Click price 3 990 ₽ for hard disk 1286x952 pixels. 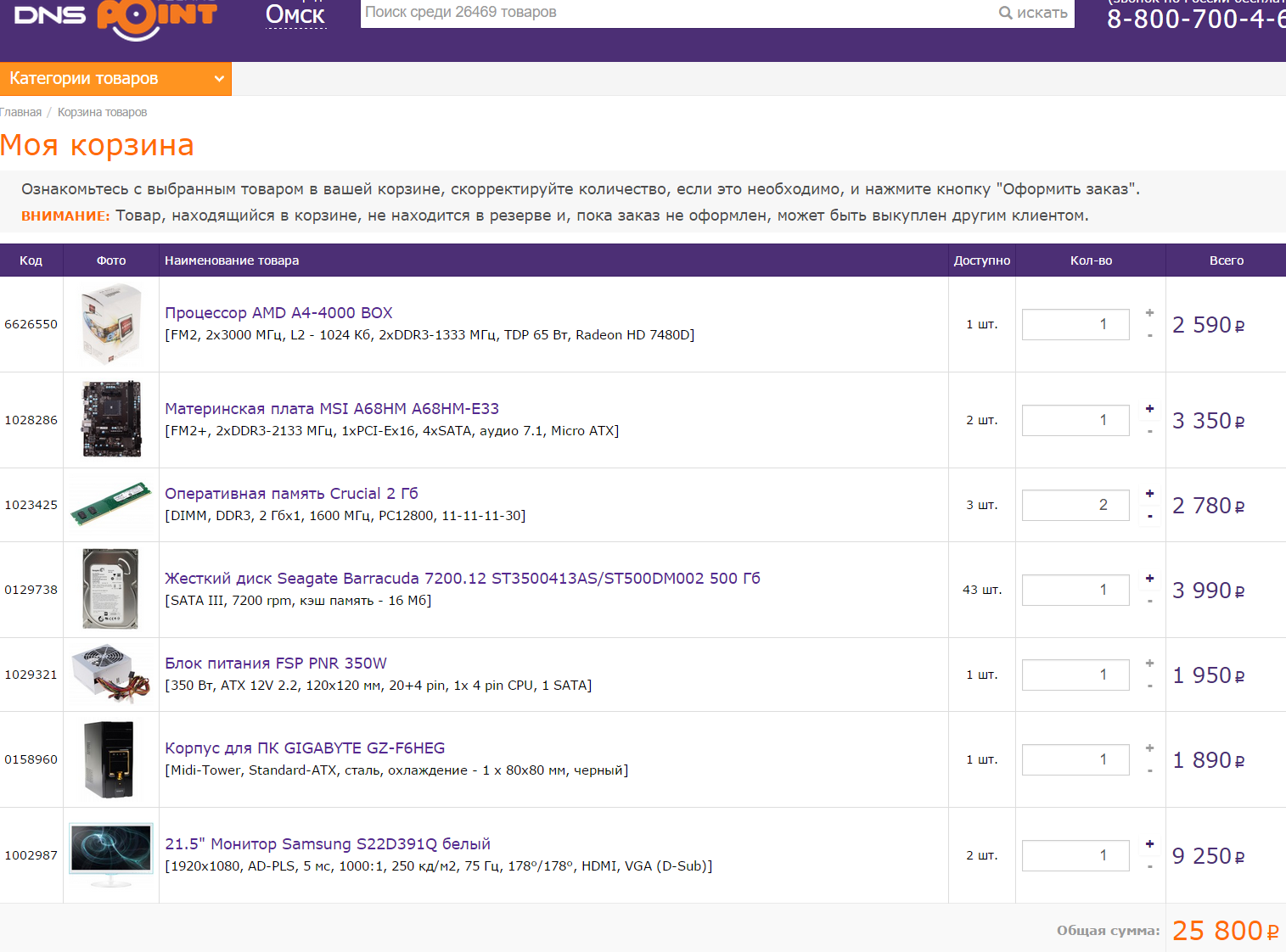coord(1209,591)
